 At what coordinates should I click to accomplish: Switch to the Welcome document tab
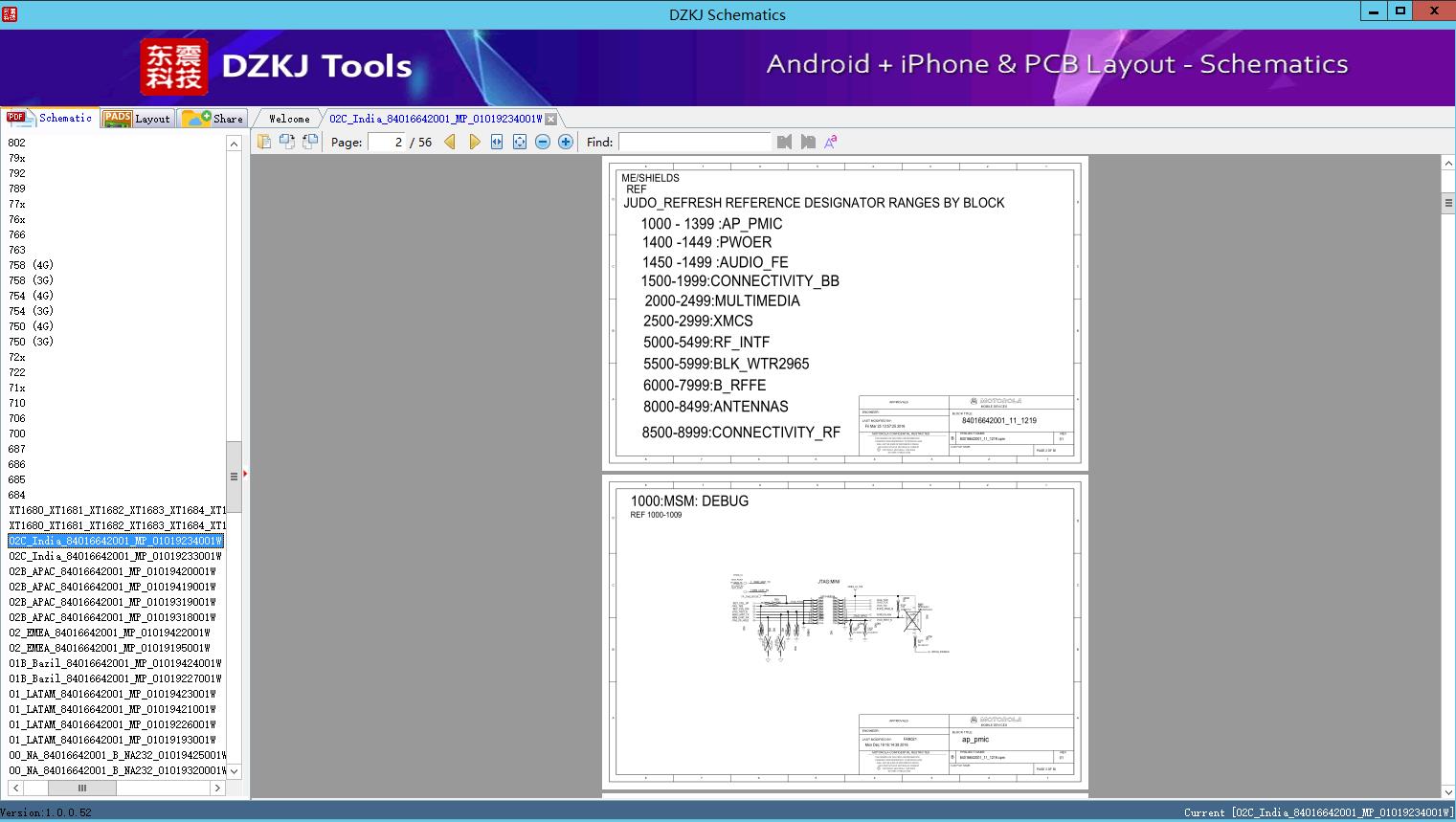[289, 119]
